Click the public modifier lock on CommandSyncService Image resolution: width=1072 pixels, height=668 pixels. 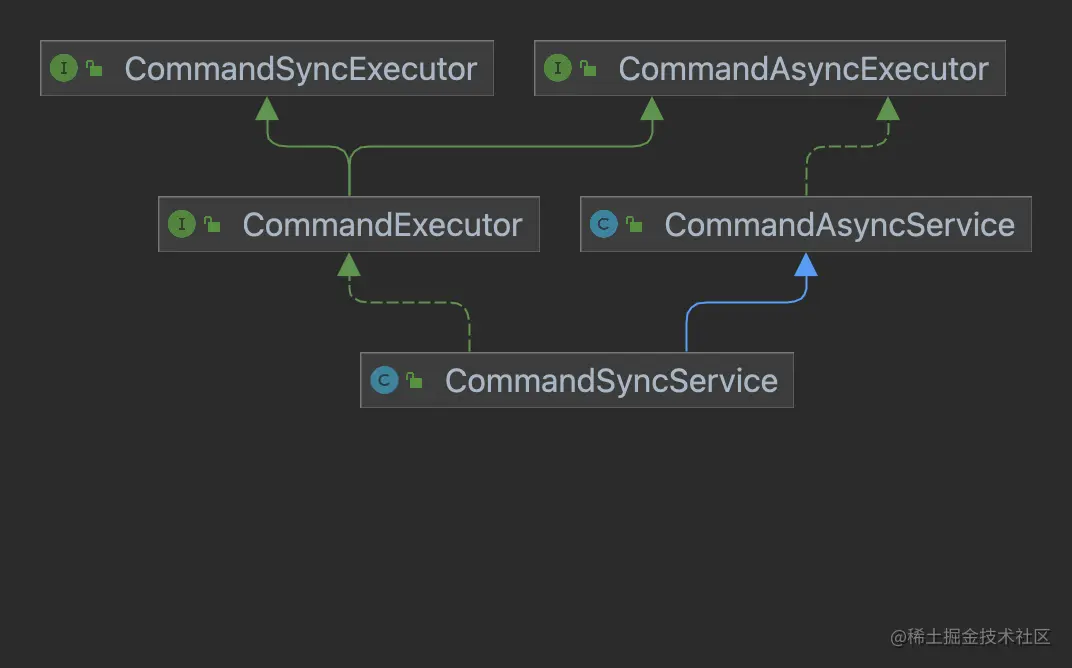click(x=414, y=380)
